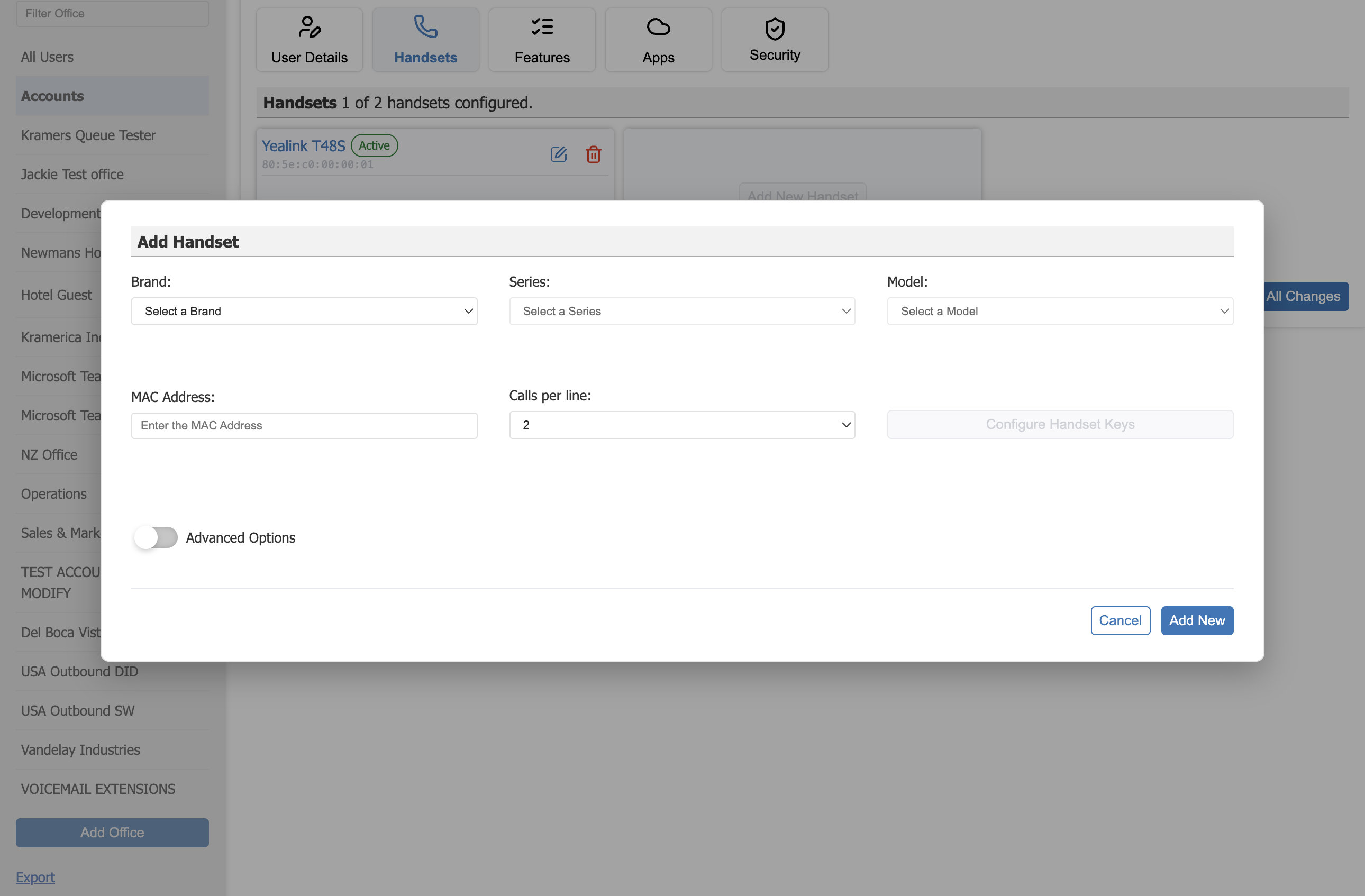
Task: Open the Apps tab
Action: coord(658,40)
